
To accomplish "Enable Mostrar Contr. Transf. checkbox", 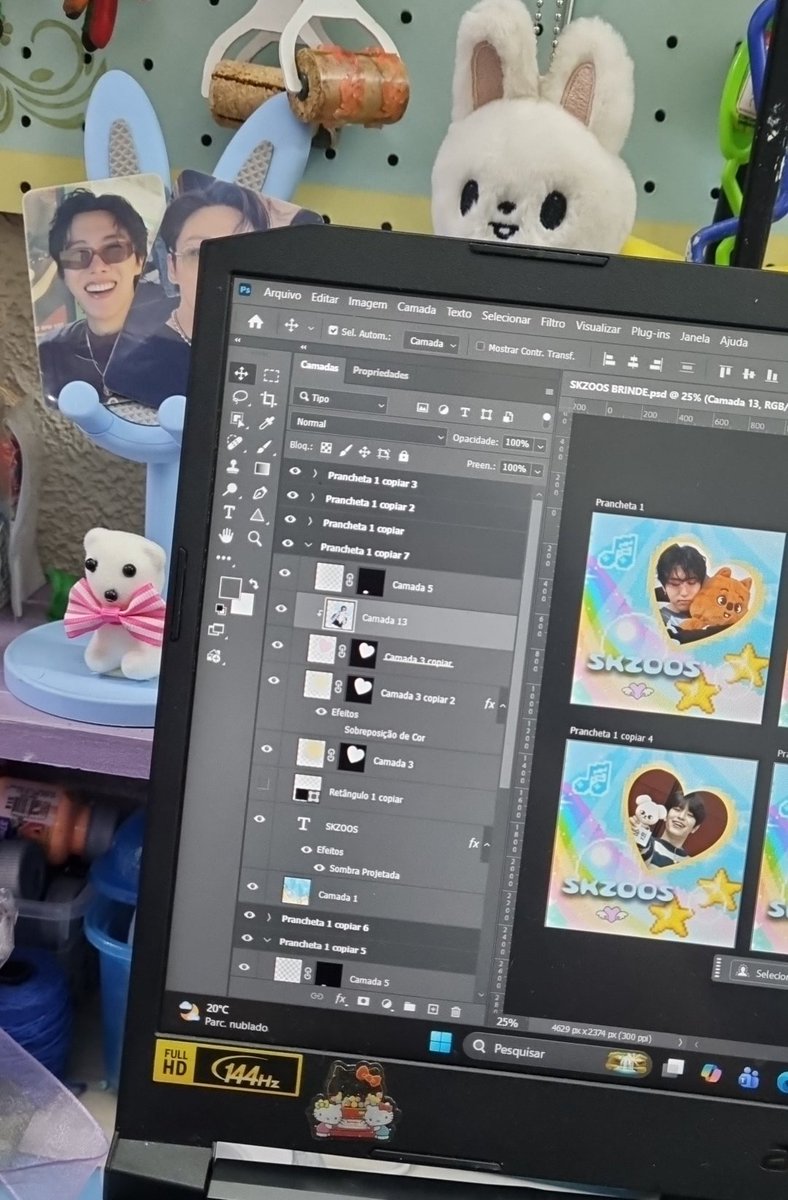I will tap(480, 347).
